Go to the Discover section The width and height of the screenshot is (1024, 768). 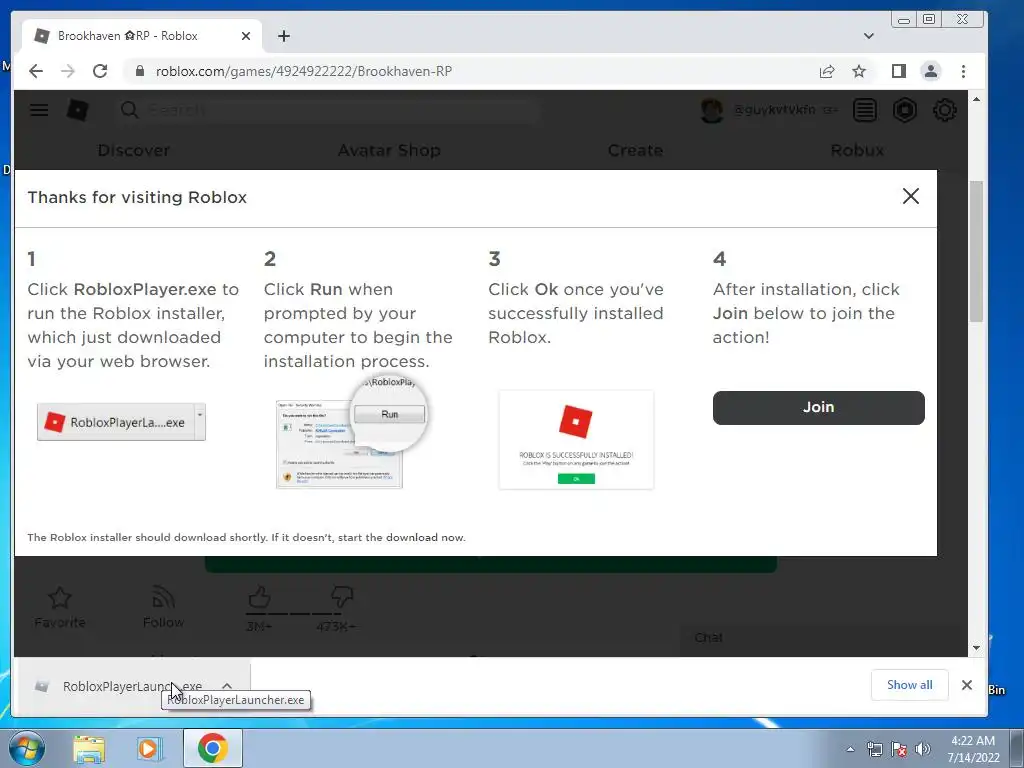(133, 150)
